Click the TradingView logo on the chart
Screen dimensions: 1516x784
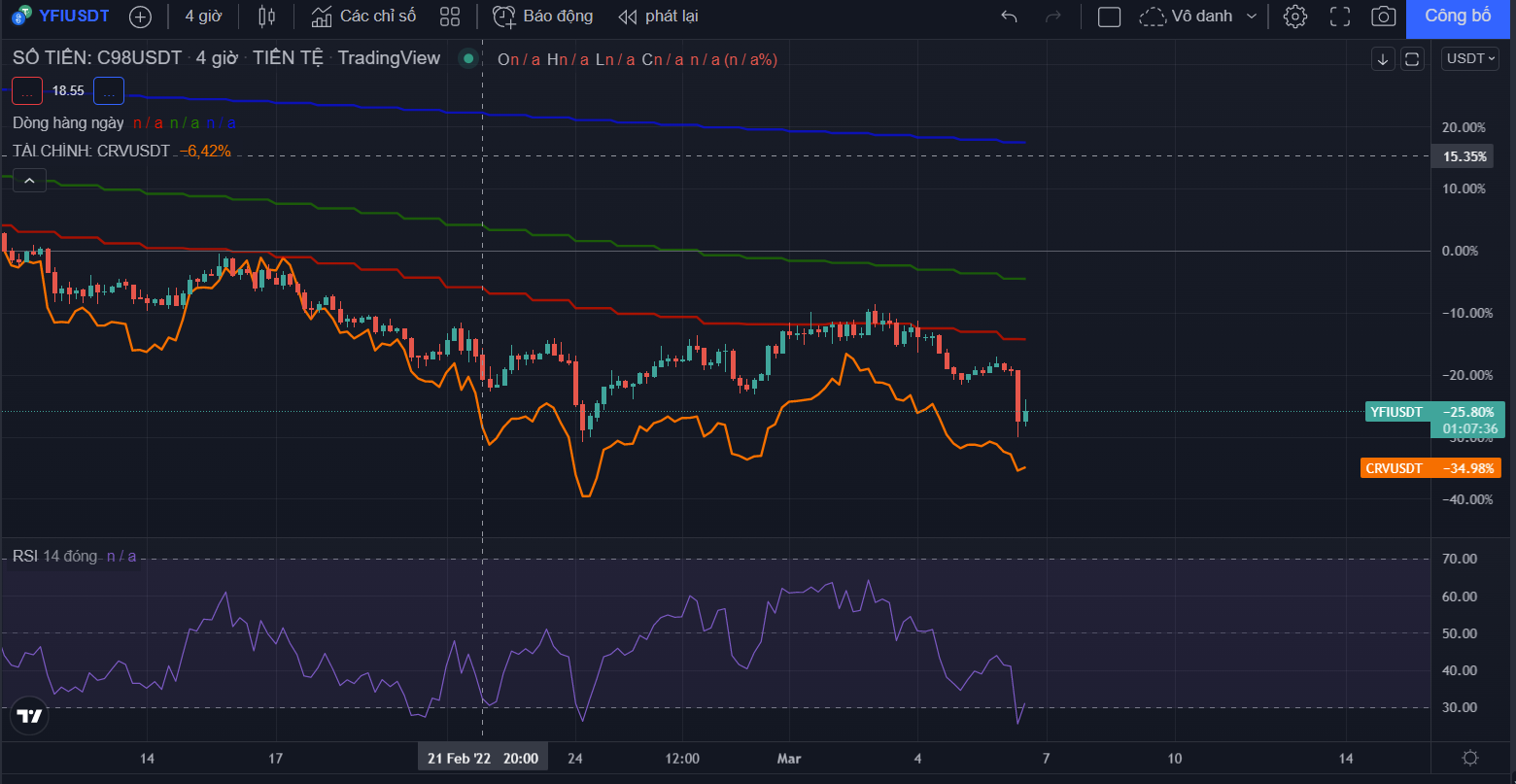[x=29, y=716]
